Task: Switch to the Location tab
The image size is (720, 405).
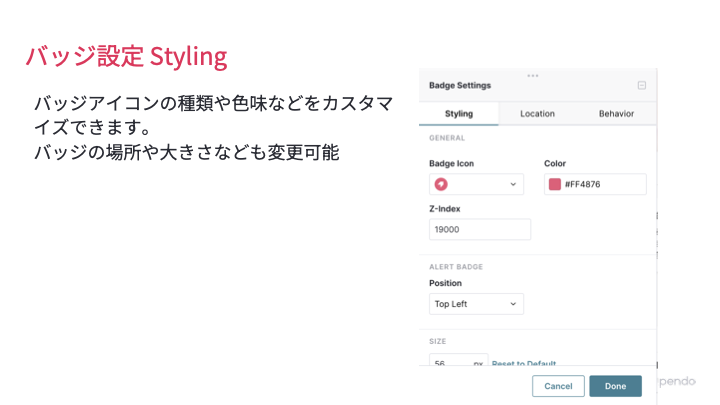Action: 537,113
